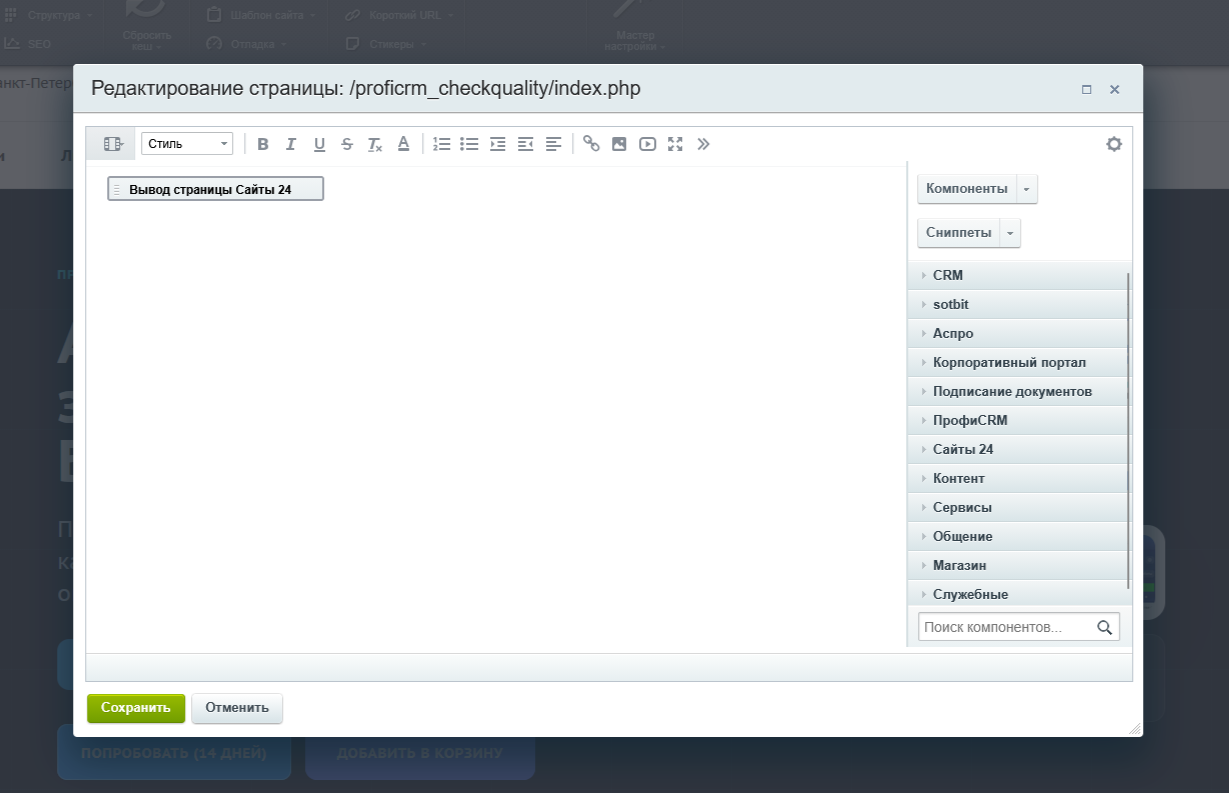Click Сбросить кеш in background panel
The image size is (1229, 793).
click(x=147, y=28)
